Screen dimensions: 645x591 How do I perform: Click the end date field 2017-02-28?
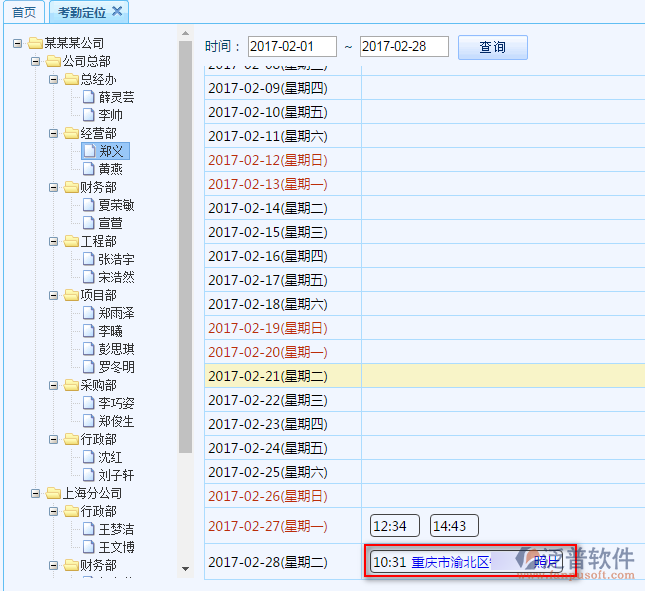(x=404, y=47)
